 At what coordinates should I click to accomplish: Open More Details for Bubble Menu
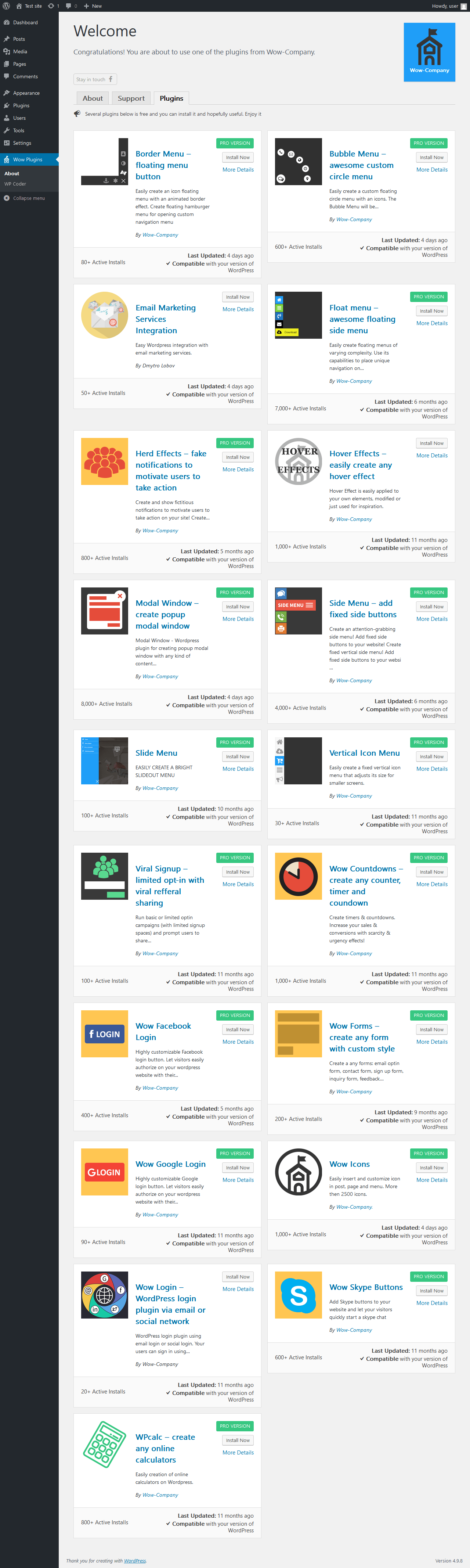coord(432,170)
